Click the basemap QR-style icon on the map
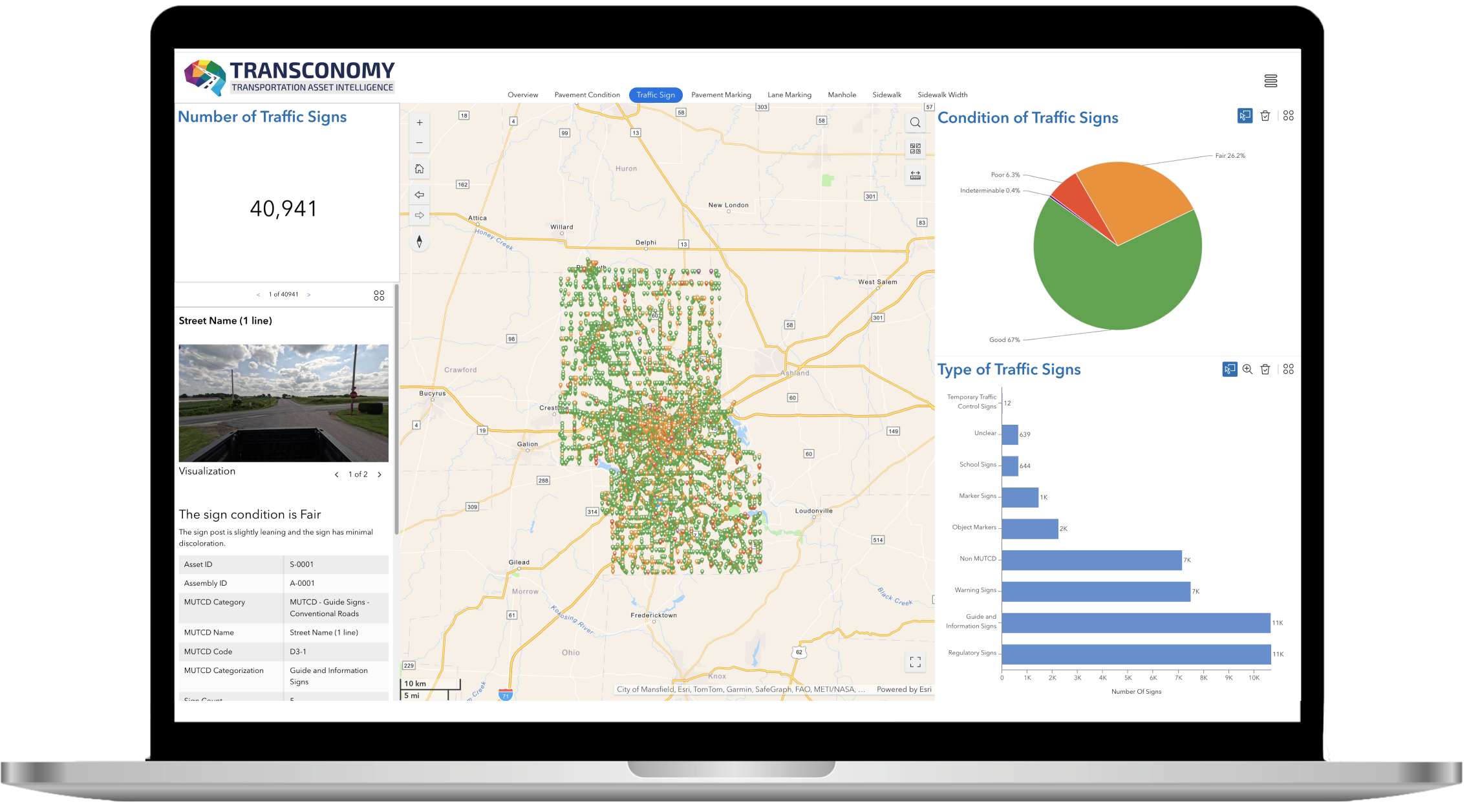 [x=914, y=147]
